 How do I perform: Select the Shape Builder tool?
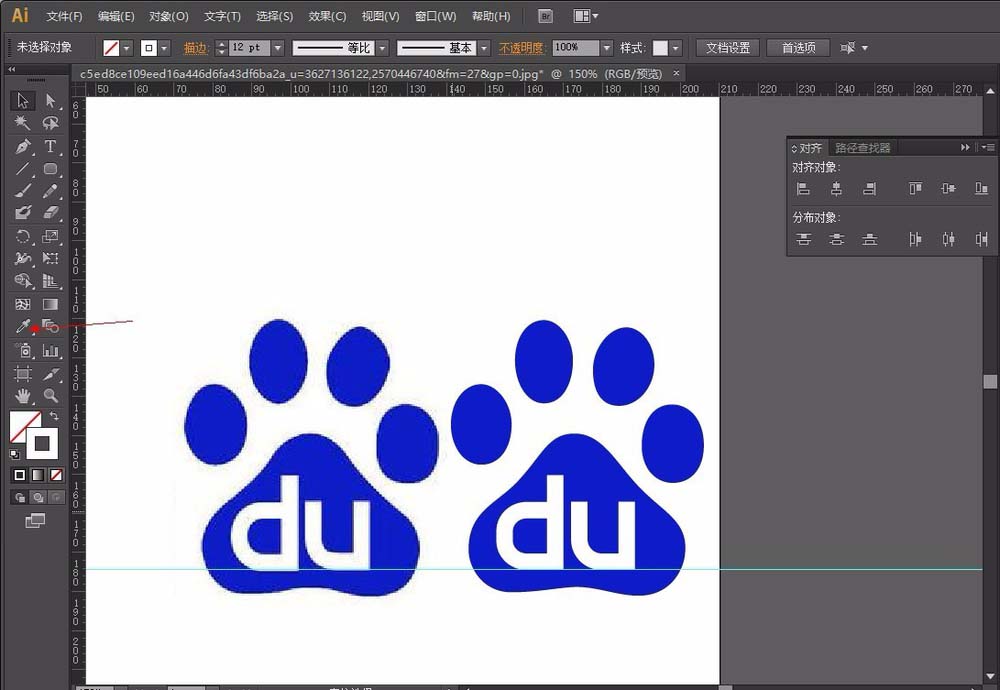click(23, 281)
